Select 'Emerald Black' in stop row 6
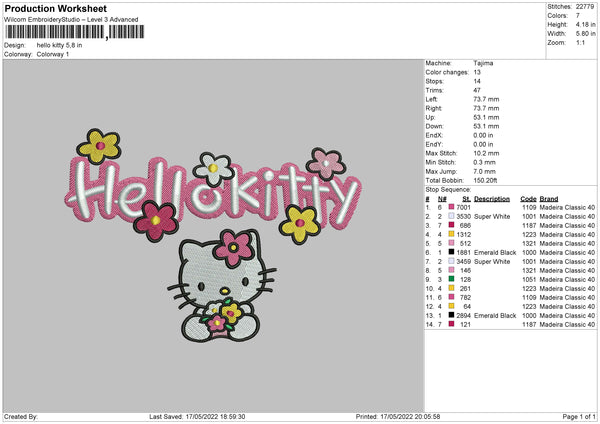 (x=495, y=253)
